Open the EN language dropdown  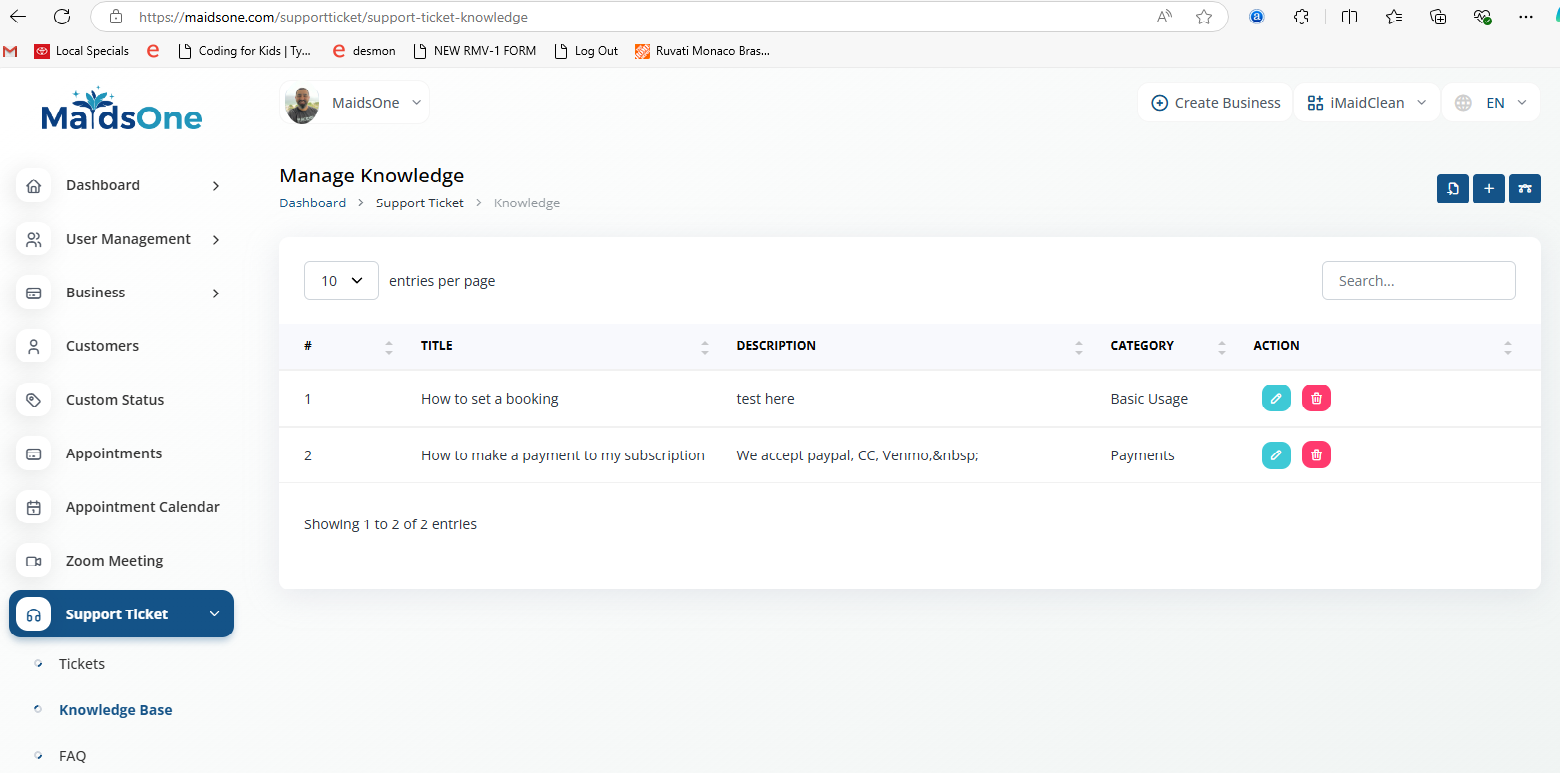(x=1491, y=103)
